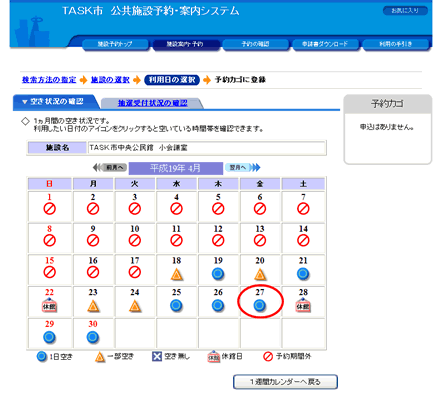The width and height of the screenshot is (440, 395).
Task: Go to previous month with 前月へ
Action: pyautogui.click(x=110, y=167)
